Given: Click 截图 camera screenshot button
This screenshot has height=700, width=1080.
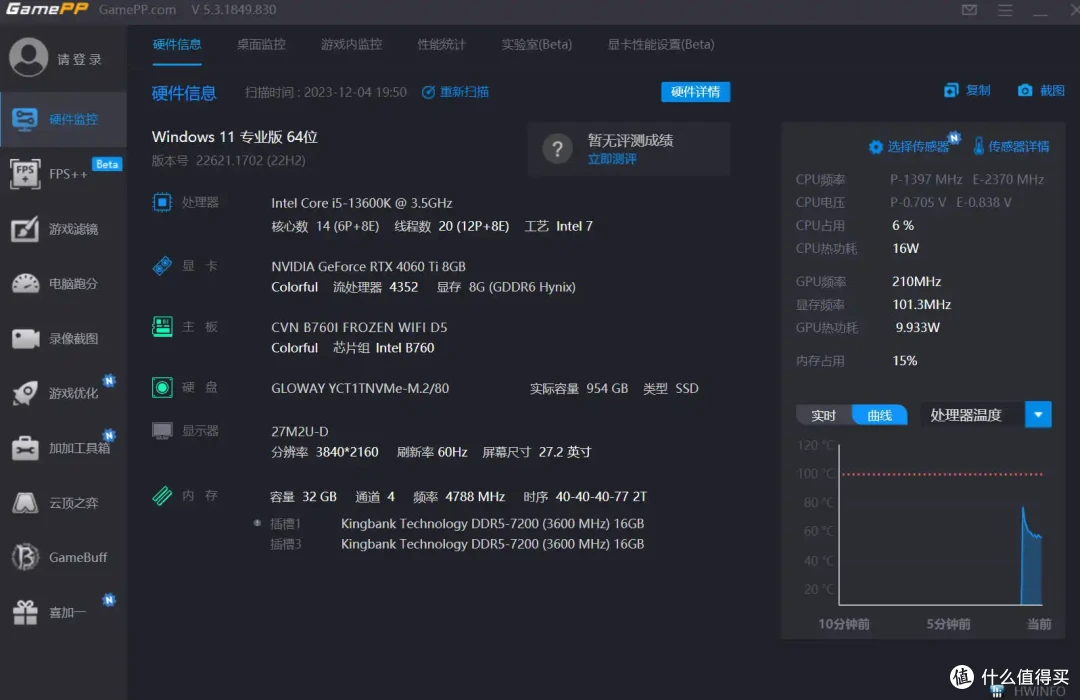Looking at the screenshot, I should pyautogui.click(x=1041, y=90).
